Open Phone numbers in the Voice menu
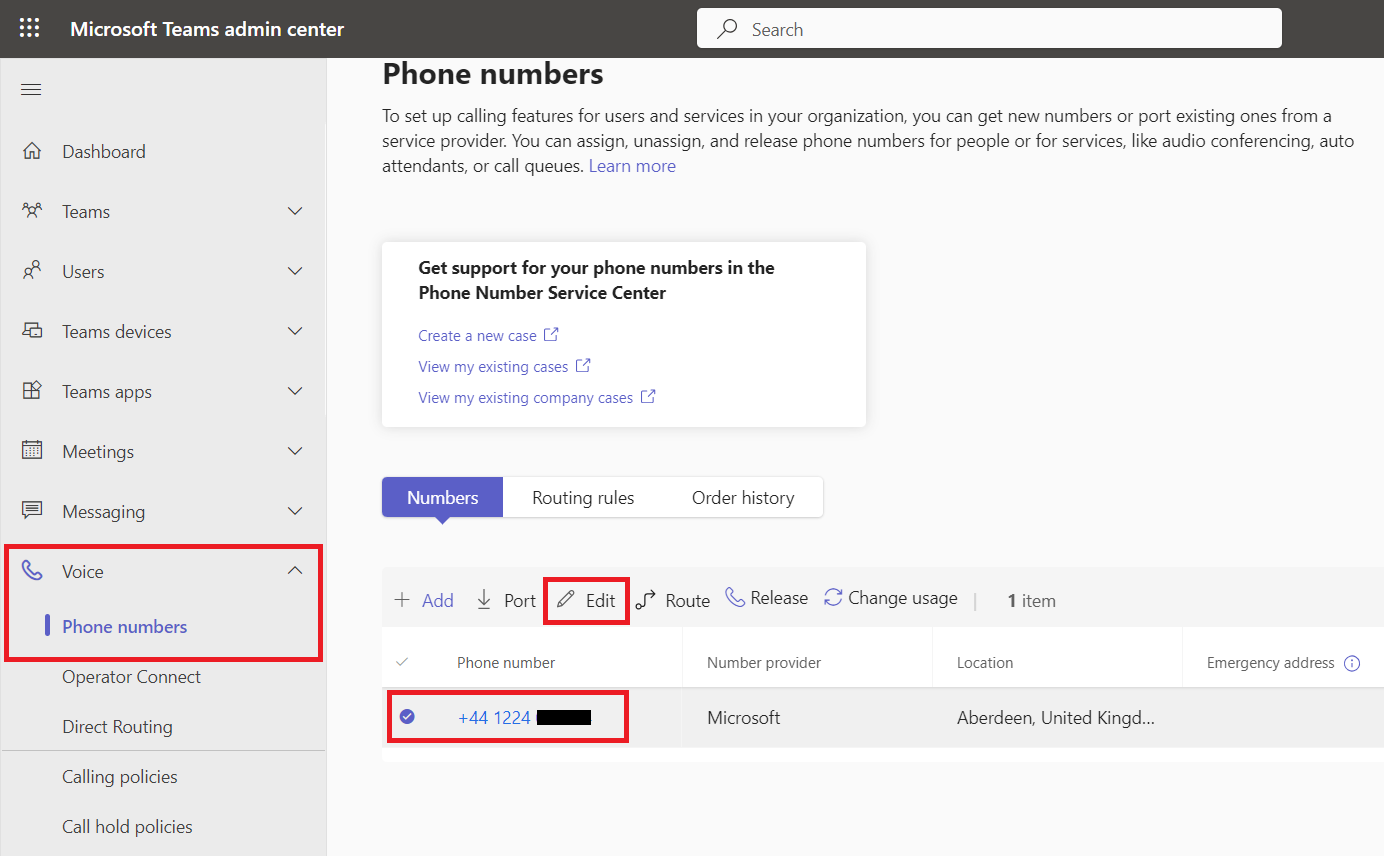 point(125,627)
